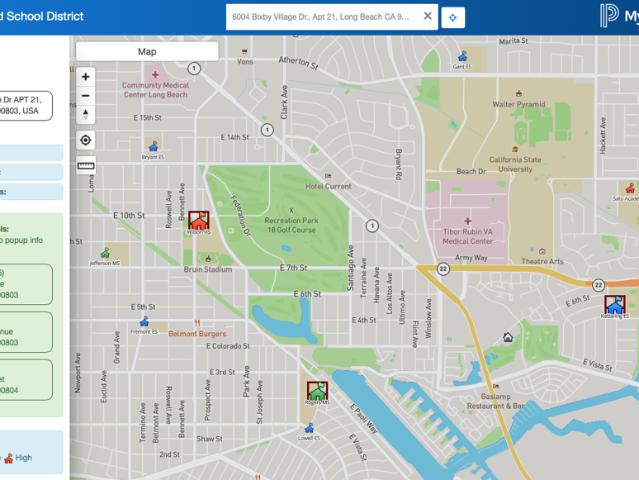Select the Rogers MS school marker

tap(317, 391)
